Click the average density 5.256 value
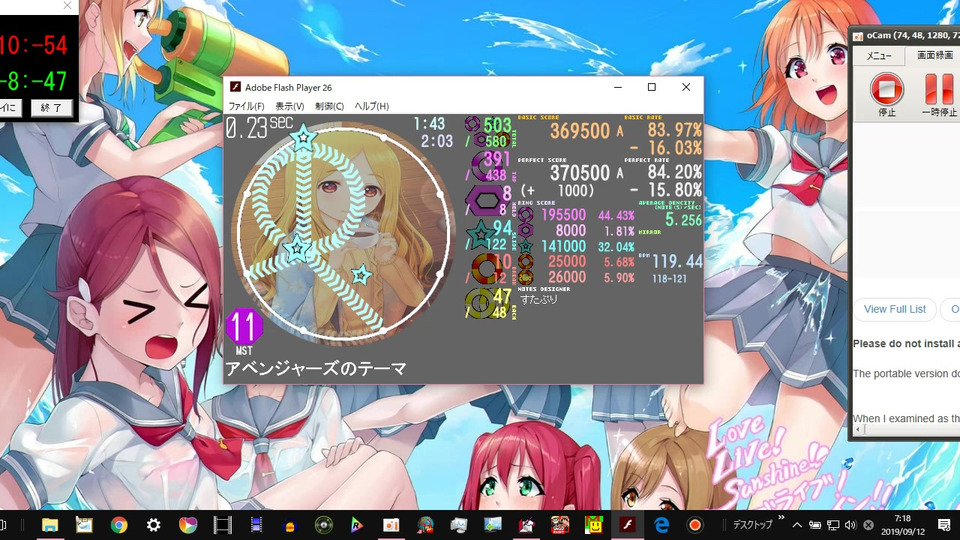Image resolution: width=960 pixels, height=540 pixels. [x=683, y=220]
